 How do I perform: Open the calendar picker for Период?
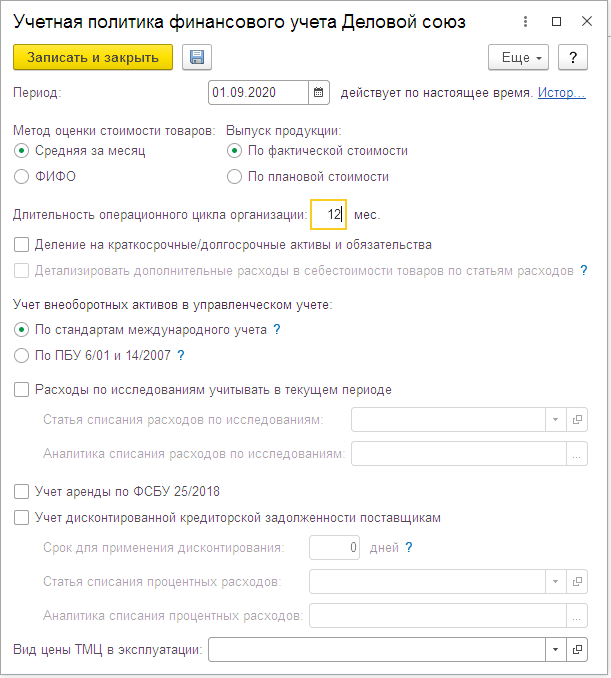(x=319, y=93)
